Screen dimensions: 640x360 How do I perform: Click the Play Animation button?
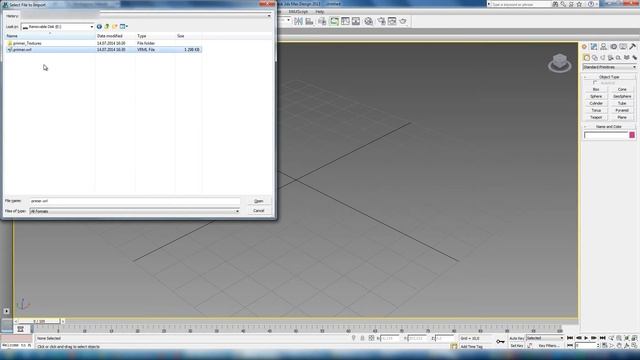coord(586,338)
